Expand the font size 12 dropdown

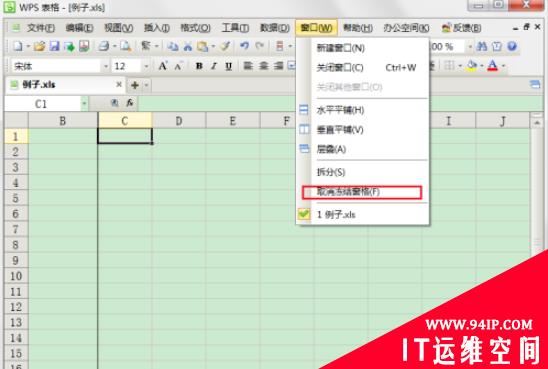point(146,66)
